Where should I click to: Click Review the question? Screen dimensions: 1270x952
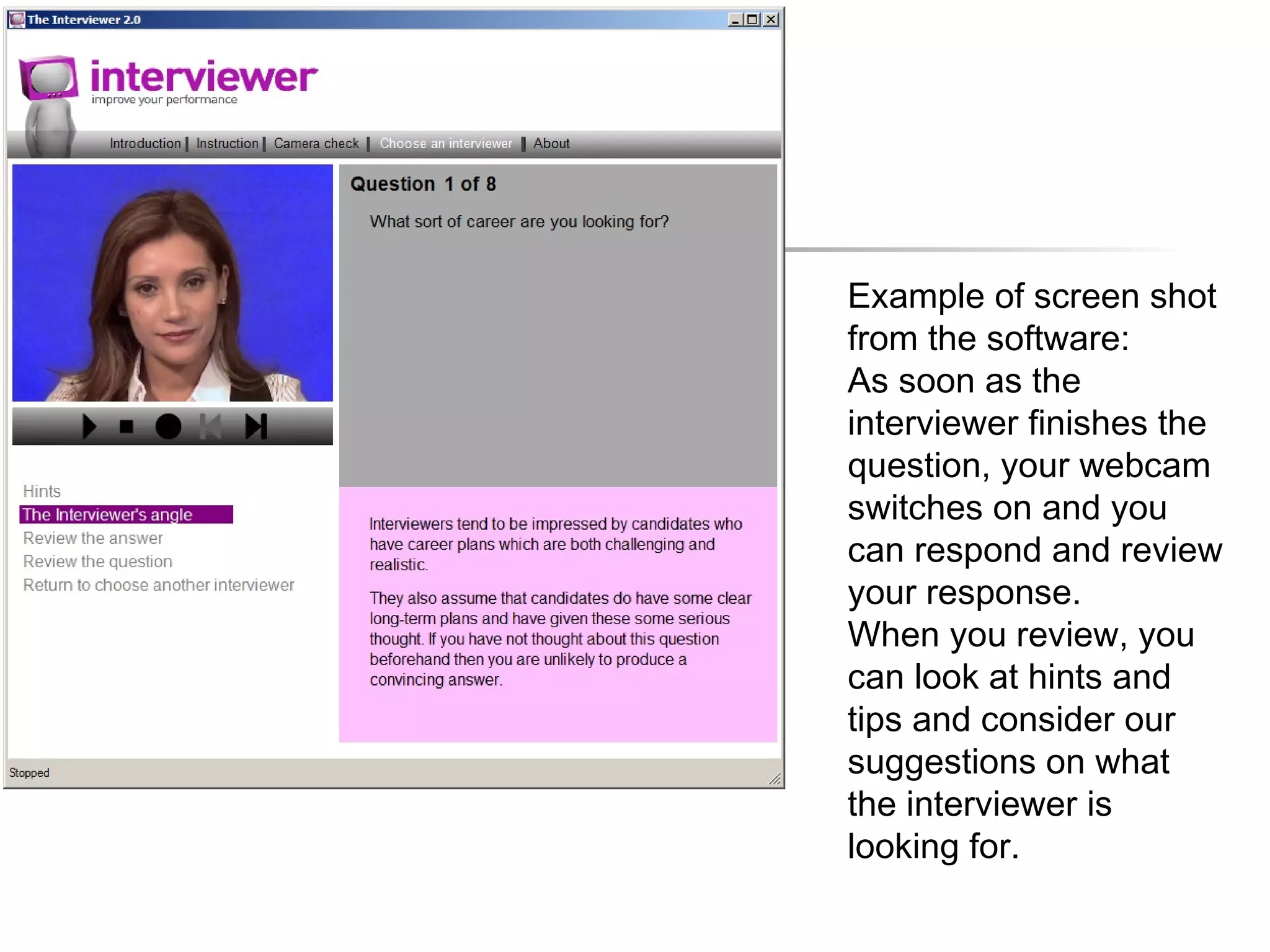98,562
